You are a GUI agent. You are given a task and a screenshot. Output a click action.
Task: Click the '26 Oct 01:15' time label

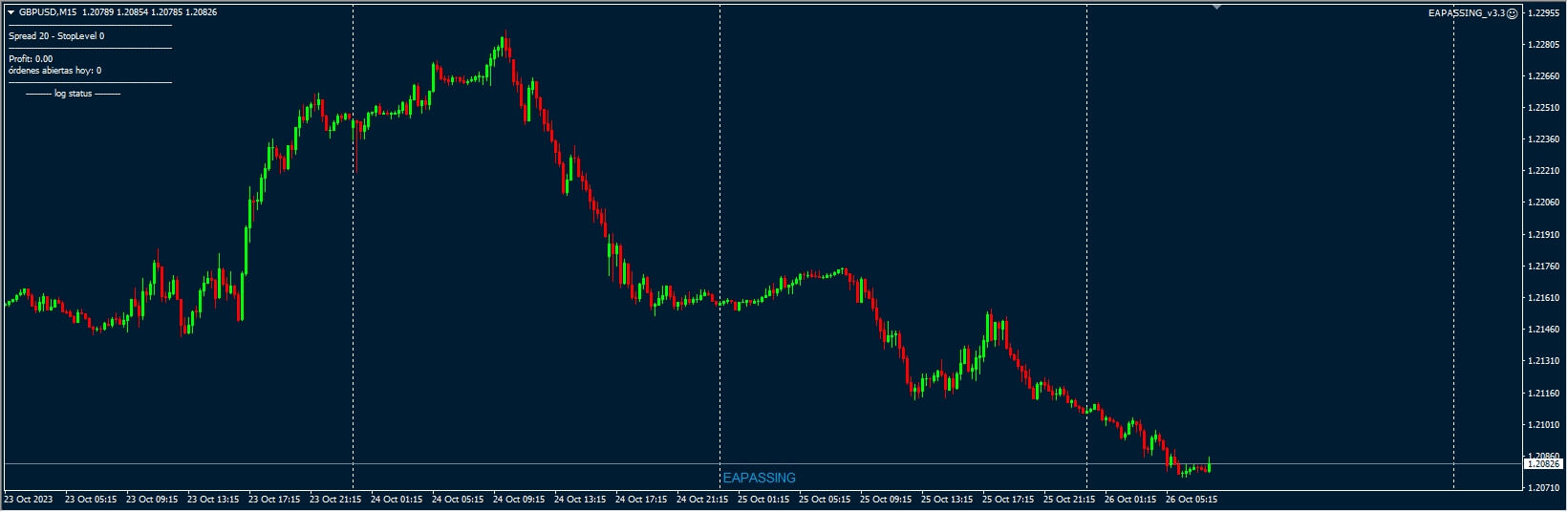coord(1130,499)
